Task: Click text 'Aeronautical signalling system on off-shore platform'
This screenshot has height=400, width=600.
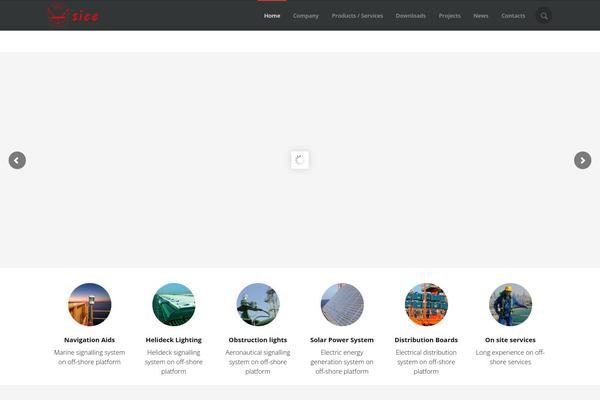Action: click(258, 362)
